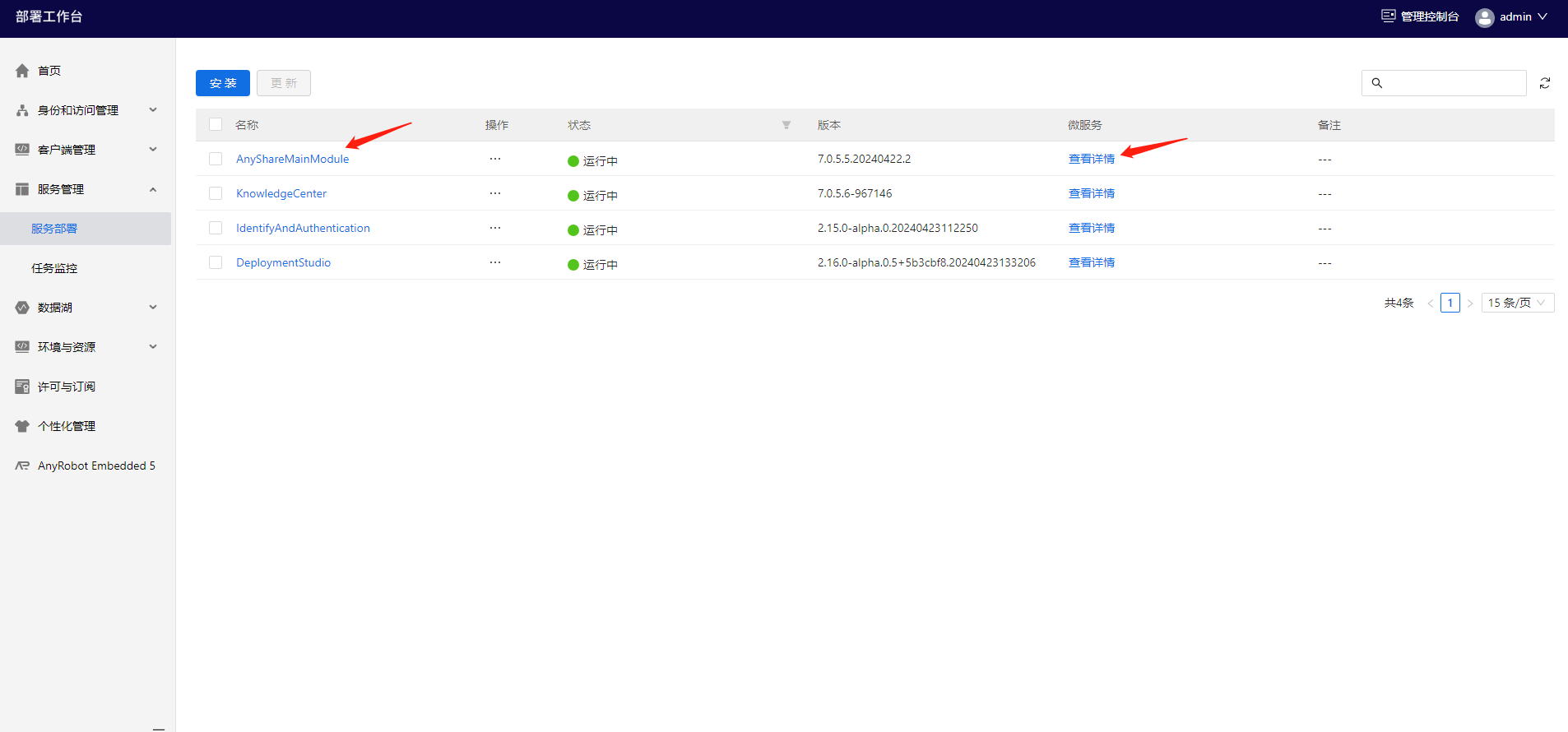
Task: Click the version 7.0.5.5.20240422.2 cell
Action: point(864,159)
